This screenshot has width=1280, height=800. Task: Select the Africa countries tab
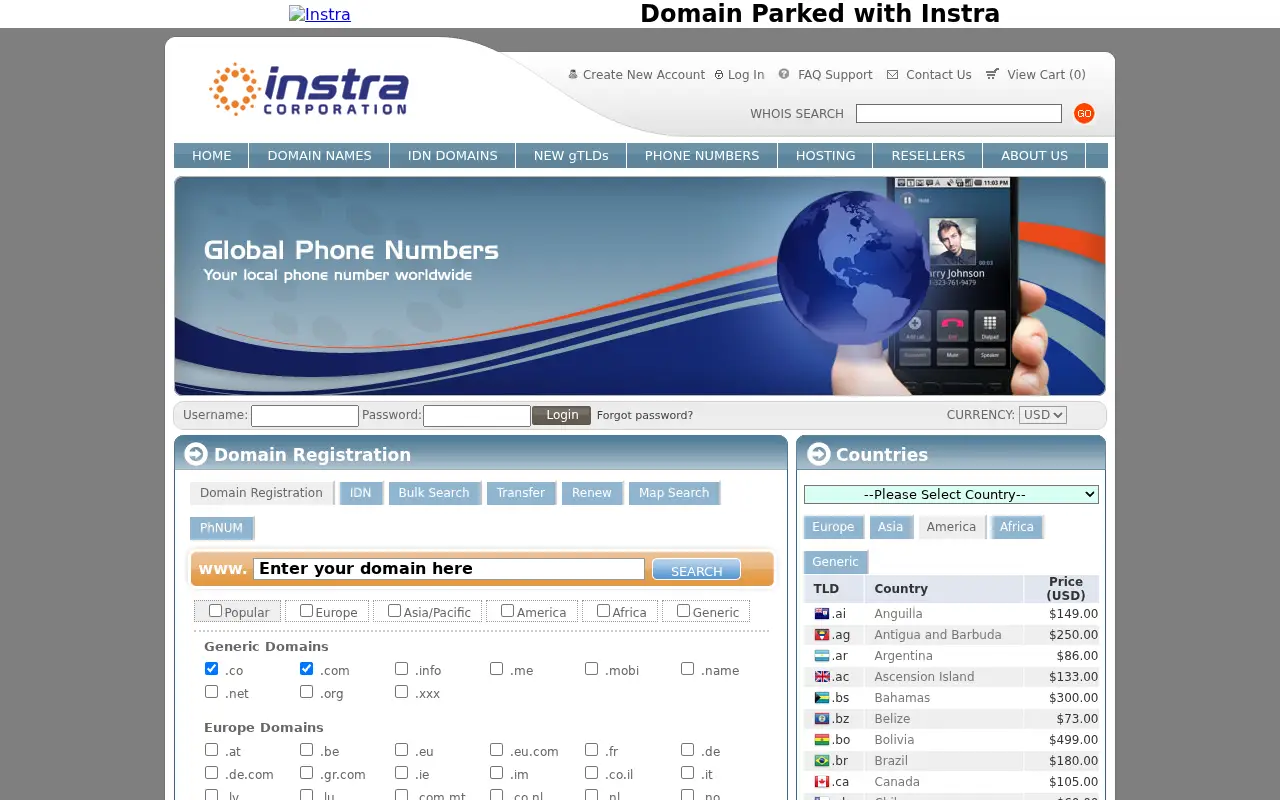click(1017, 527)
